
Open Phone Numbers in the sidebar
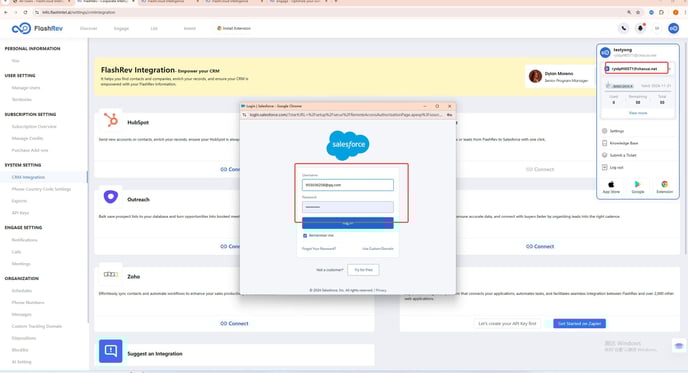[28, 303]
